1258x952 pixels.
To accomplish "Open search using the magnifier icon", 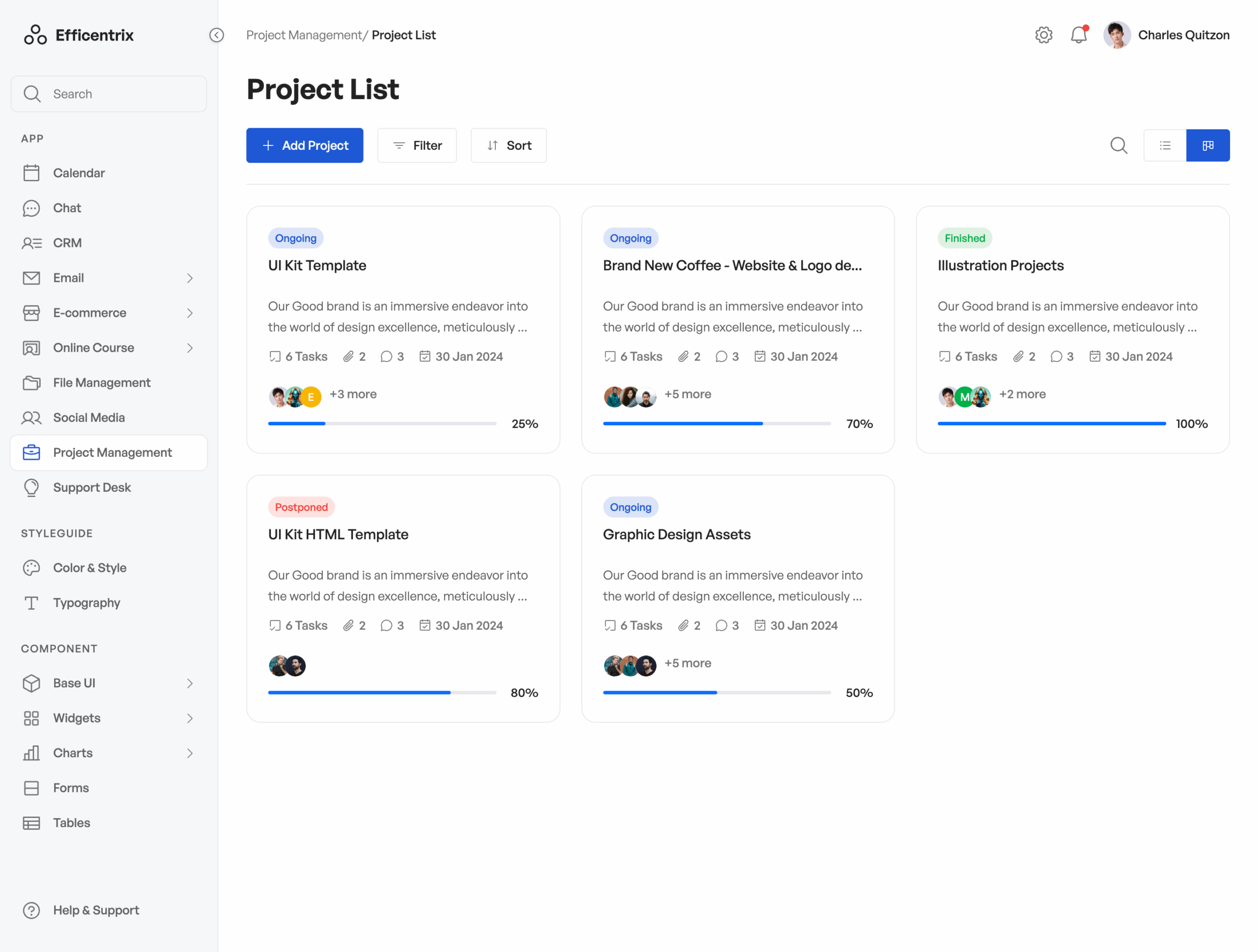I will (1118, 145).
